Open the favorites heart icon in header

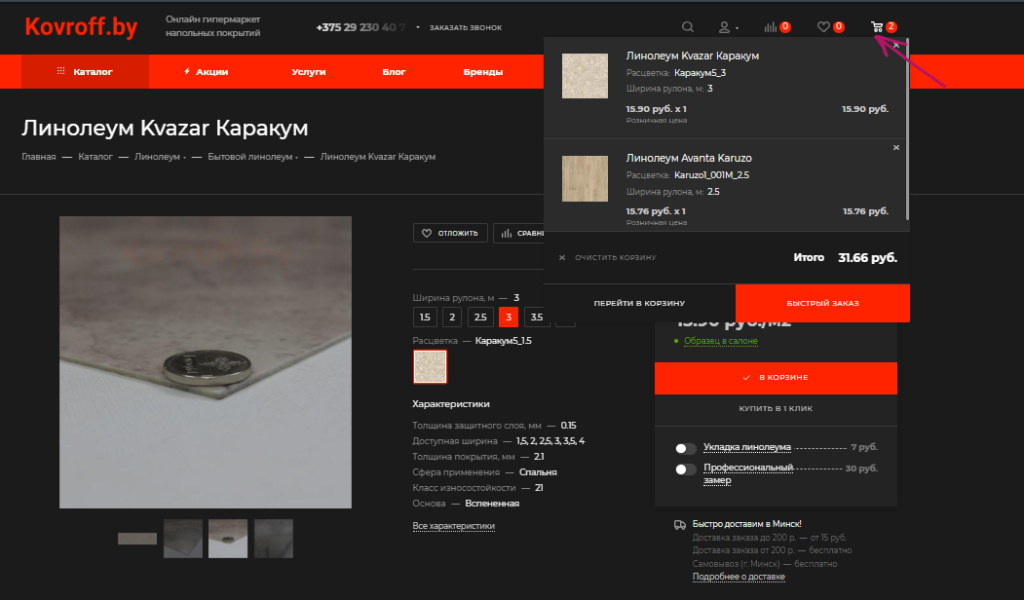pyautogui.click(x=823, y=27)
